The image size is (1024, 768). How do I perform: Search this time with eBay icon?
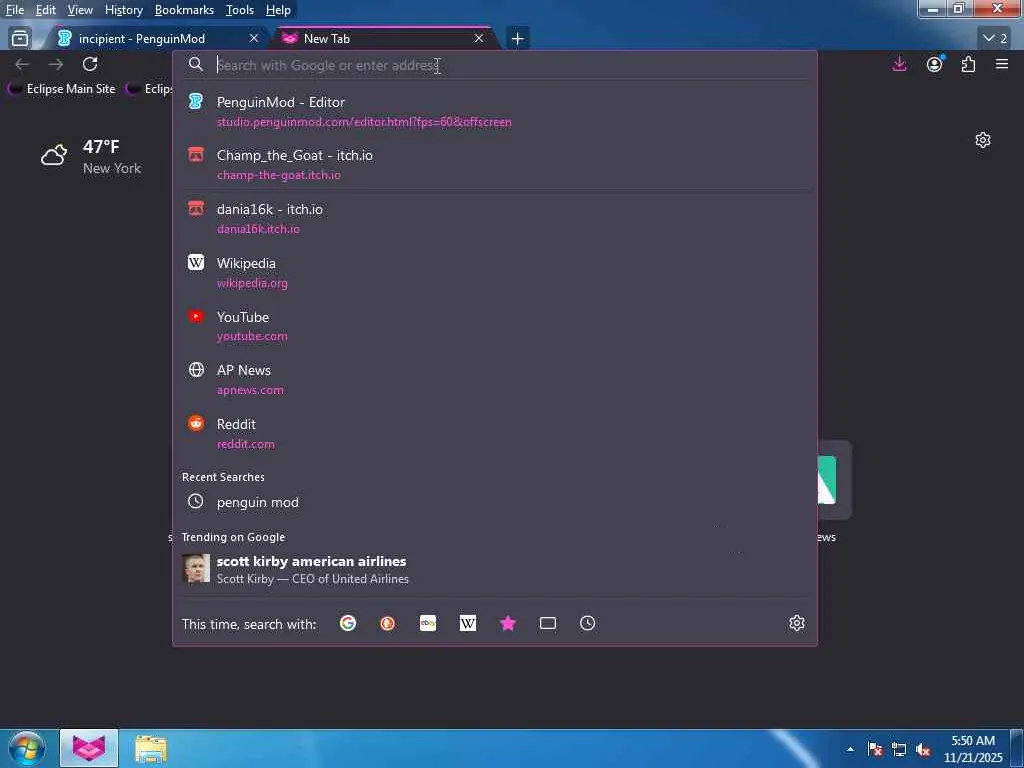pyautogui.click(x=428, y=624)
